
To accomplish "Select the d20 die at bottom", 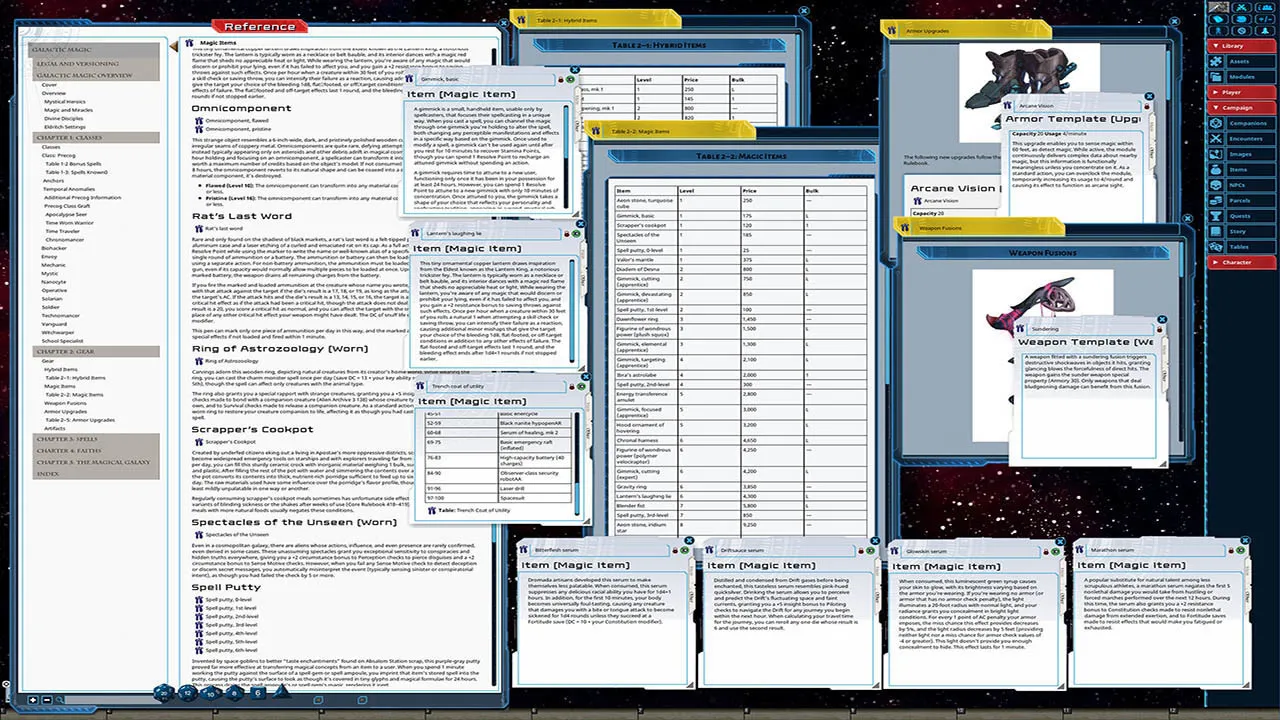I will point(163,692).
